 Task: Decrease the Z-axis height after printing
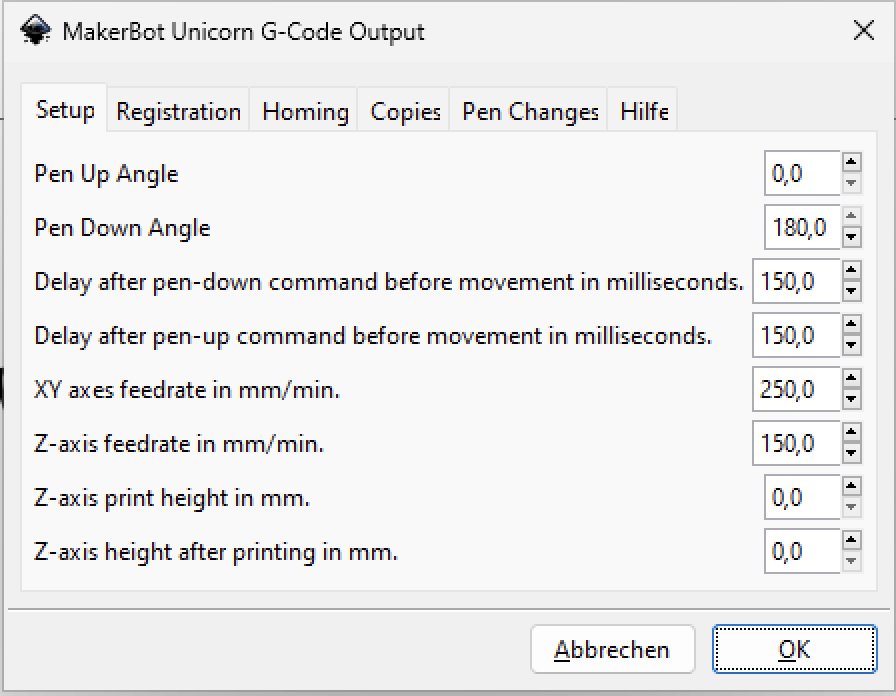852,560
